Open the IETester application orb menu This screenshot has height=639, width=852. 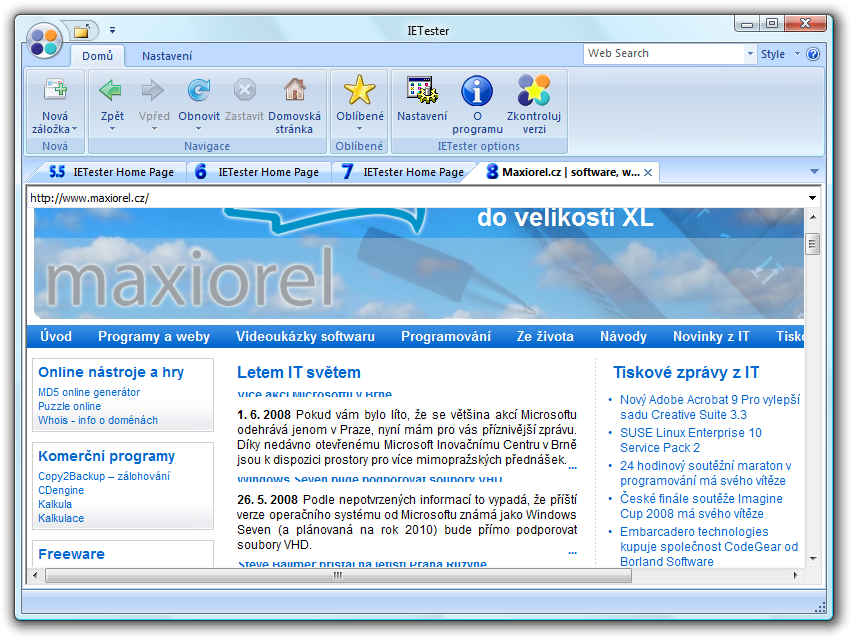click(44, 41)
